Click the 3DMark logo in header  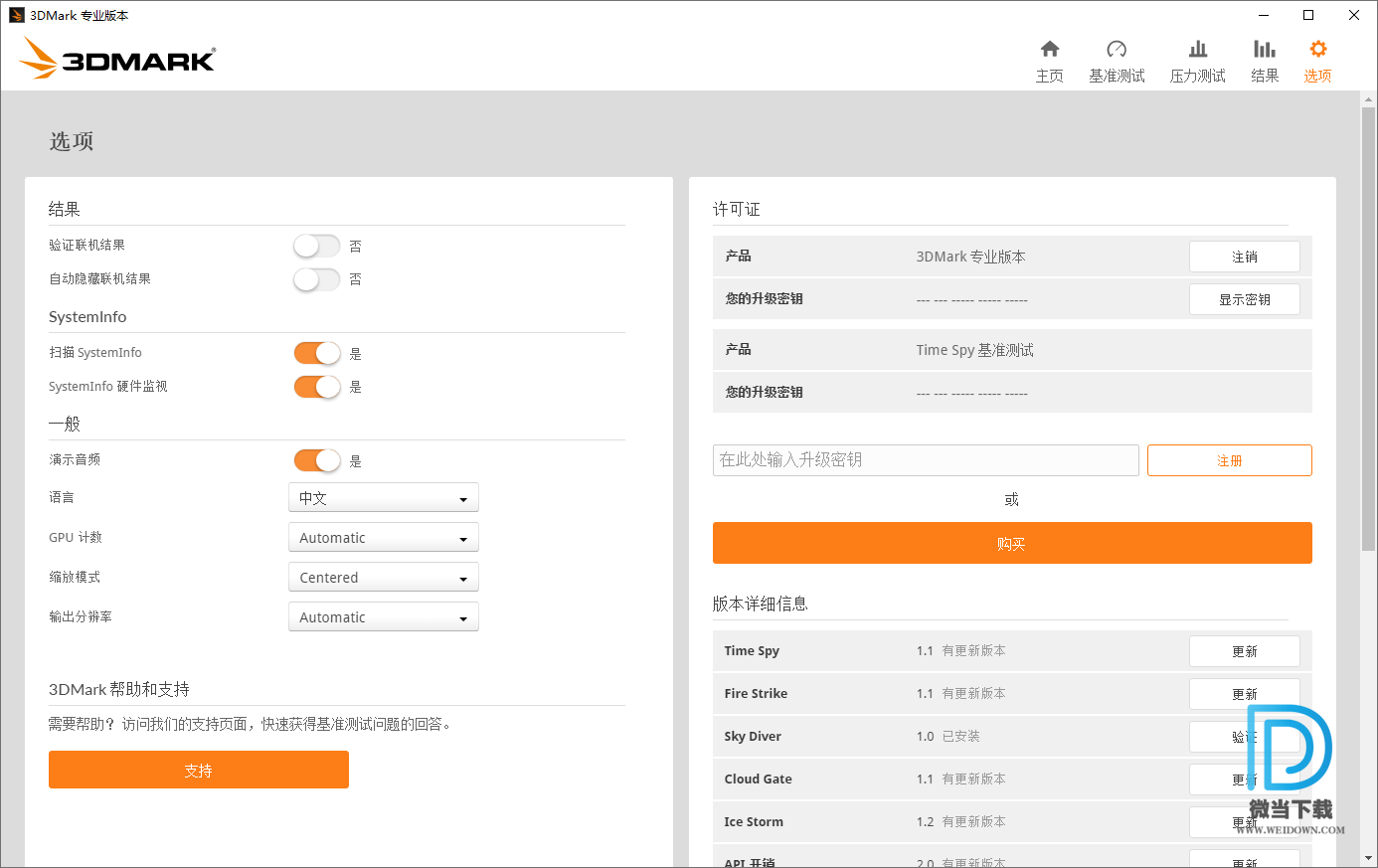(117, 58)
